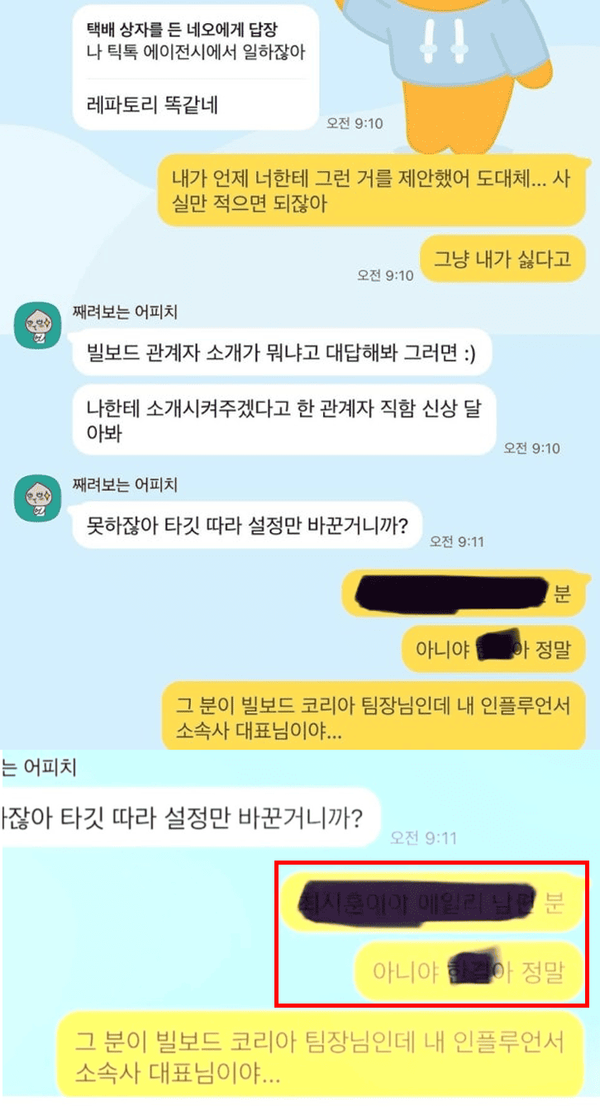600x1111 pixels.
Task: Select the red-boxed smudged bubble ending in 분
Action: (x=432, y=903)
